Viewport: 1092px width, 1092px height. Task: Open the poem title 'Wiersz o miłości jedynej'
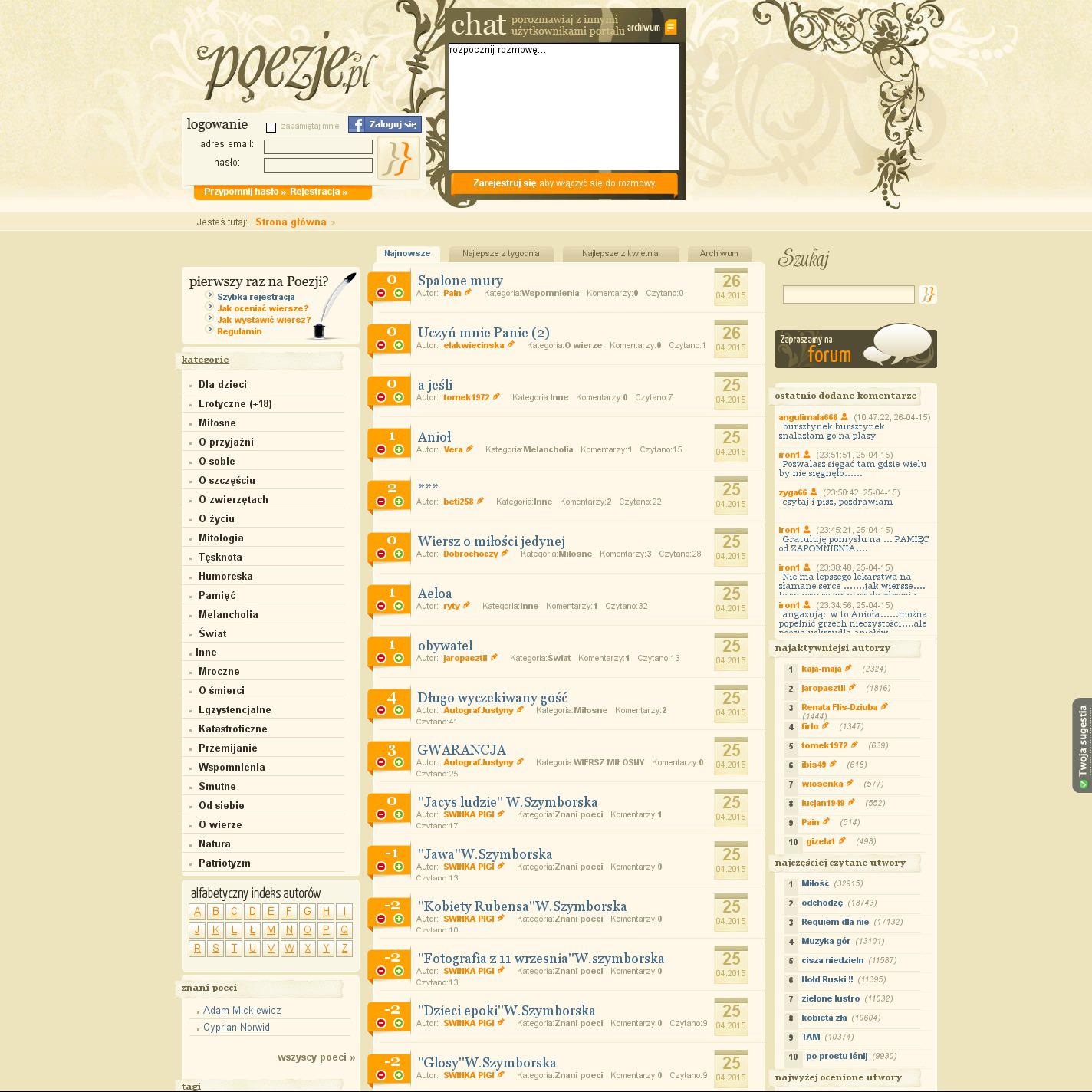pos(492,541)
